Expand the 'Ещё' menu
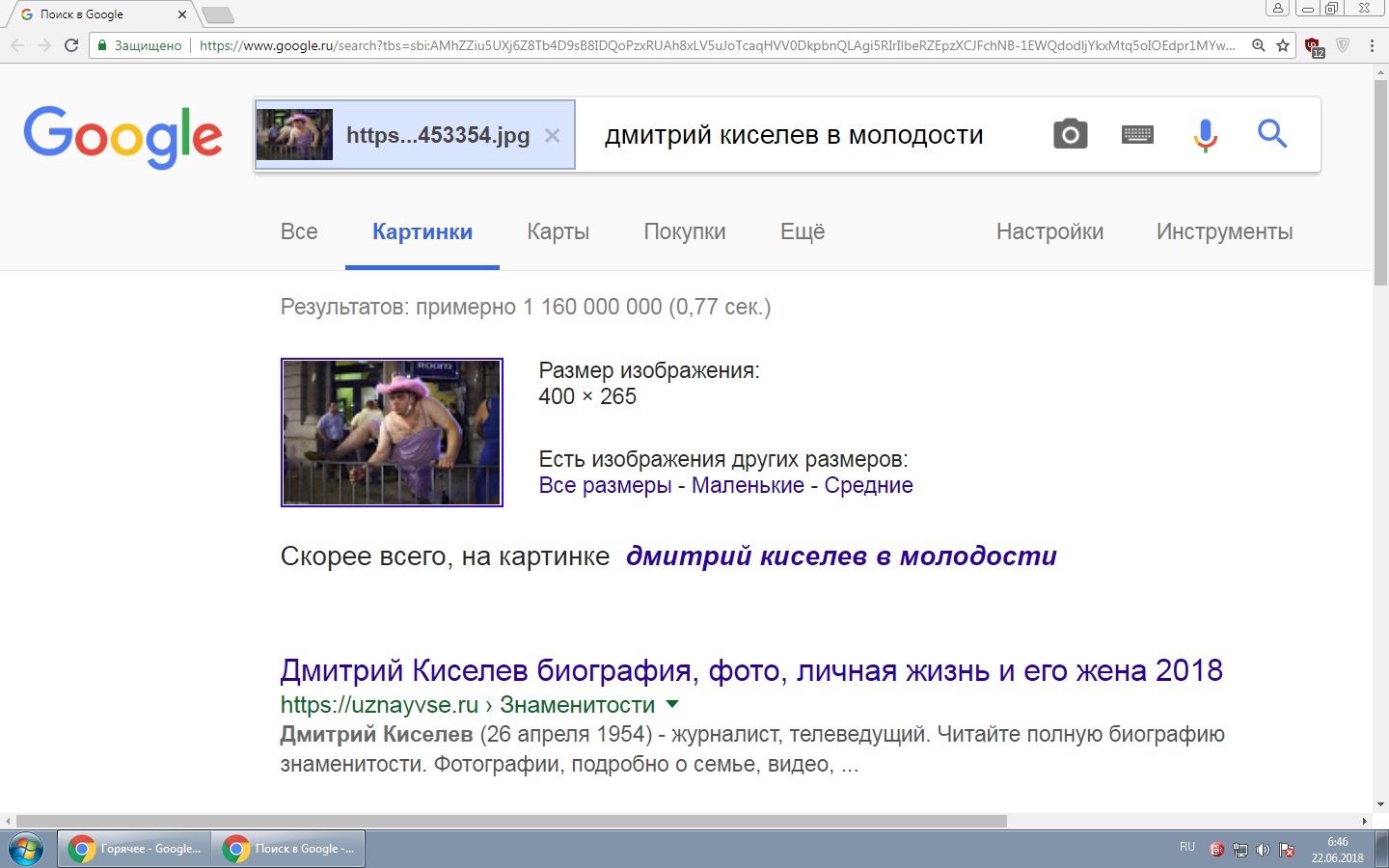The image size is (1389, 868). (803, 231)
